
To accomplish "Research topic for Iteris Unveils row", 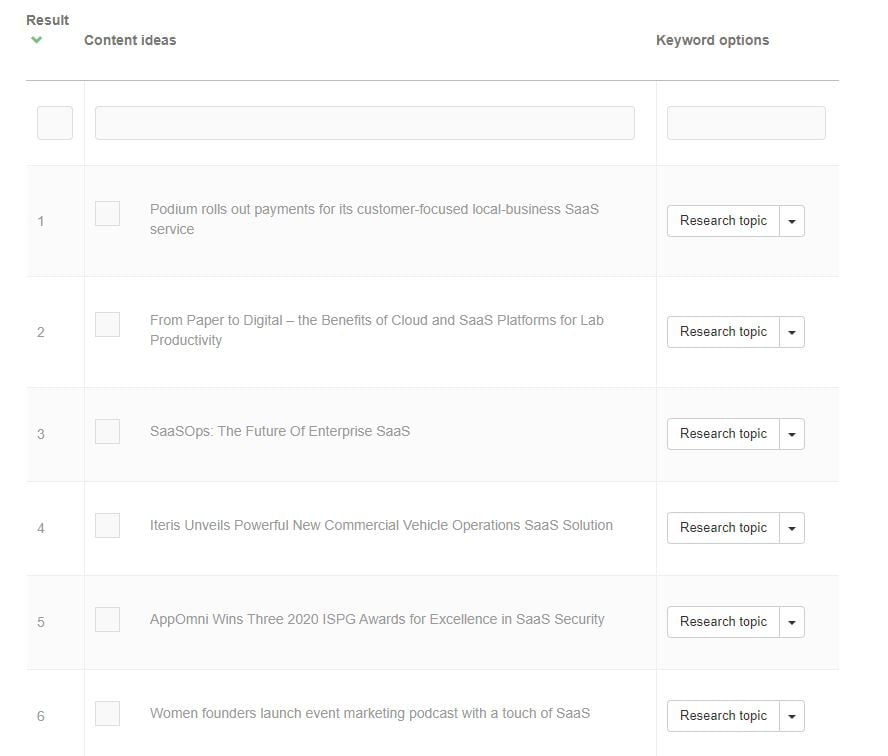I will point(723,528).
